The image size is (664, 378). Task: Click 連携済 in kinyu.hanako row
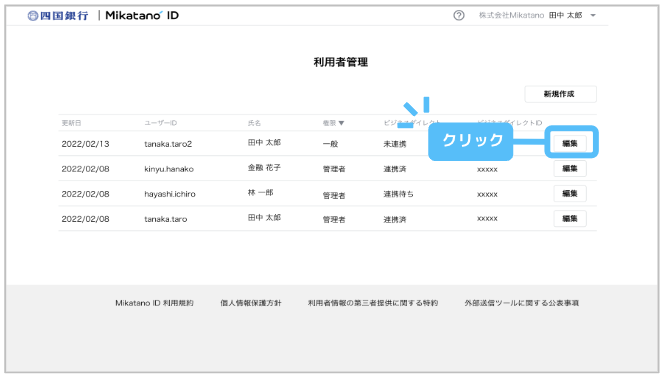395,169
